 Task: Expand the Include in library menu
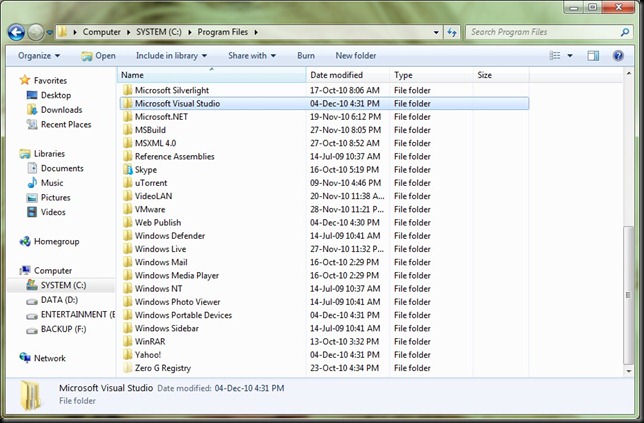pos(171,55)
